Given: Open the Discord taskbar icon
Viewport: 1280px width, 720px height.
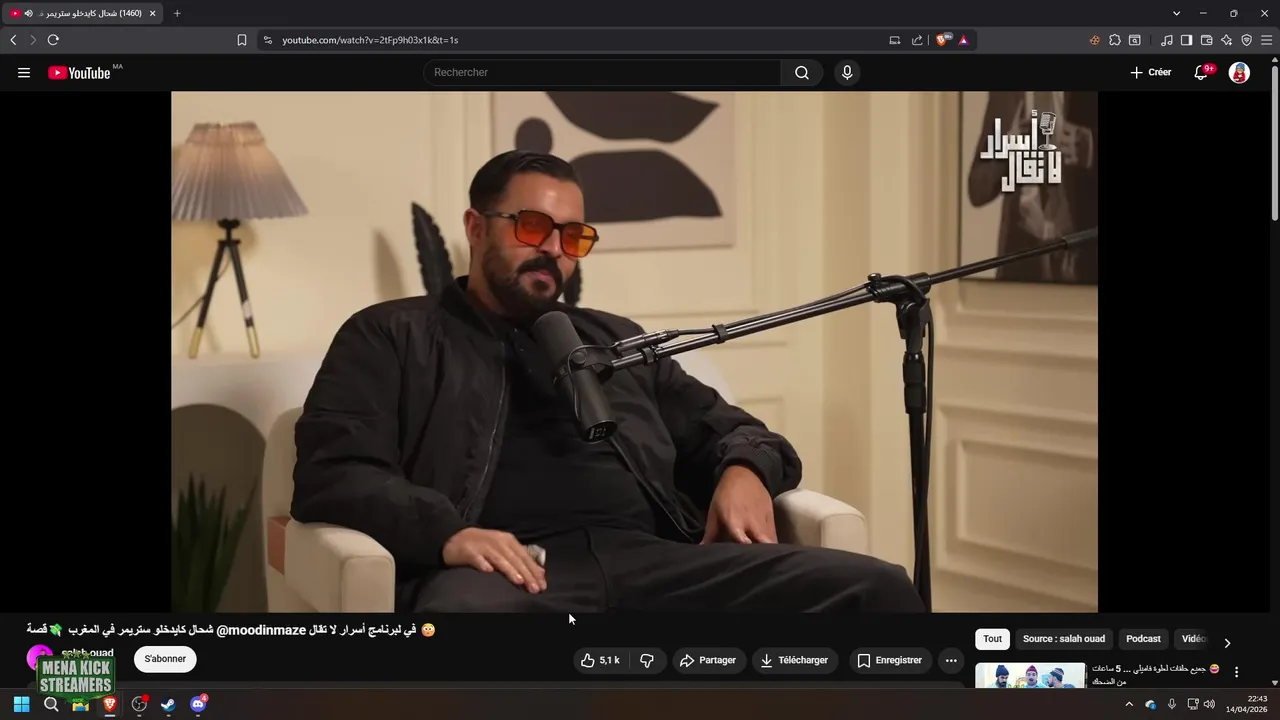Looking at the screenshot, I should pyautogui.click(x=198, y=704).
